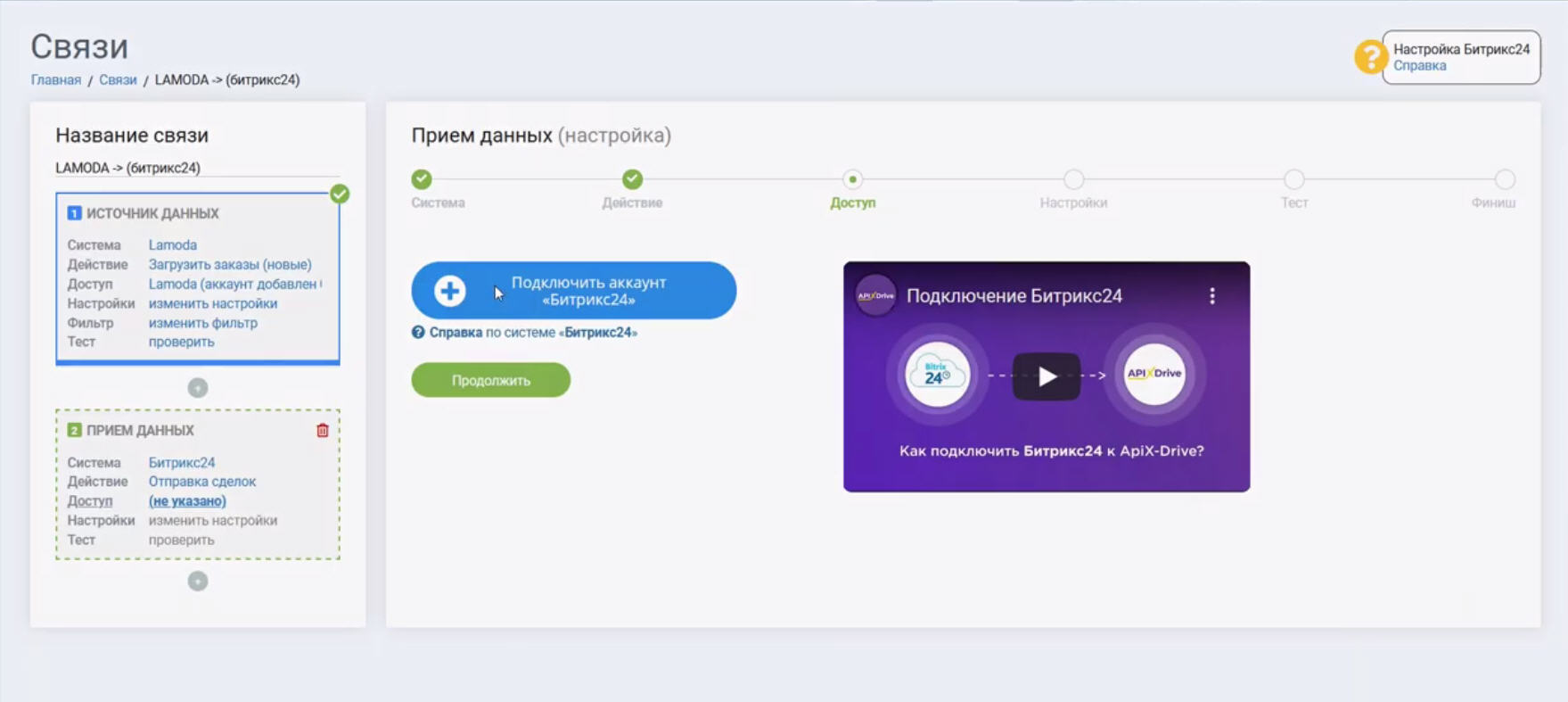Open the video three-dot options menu
This screenshot has height=702, width=1568.
click(x=1212, y=296)
